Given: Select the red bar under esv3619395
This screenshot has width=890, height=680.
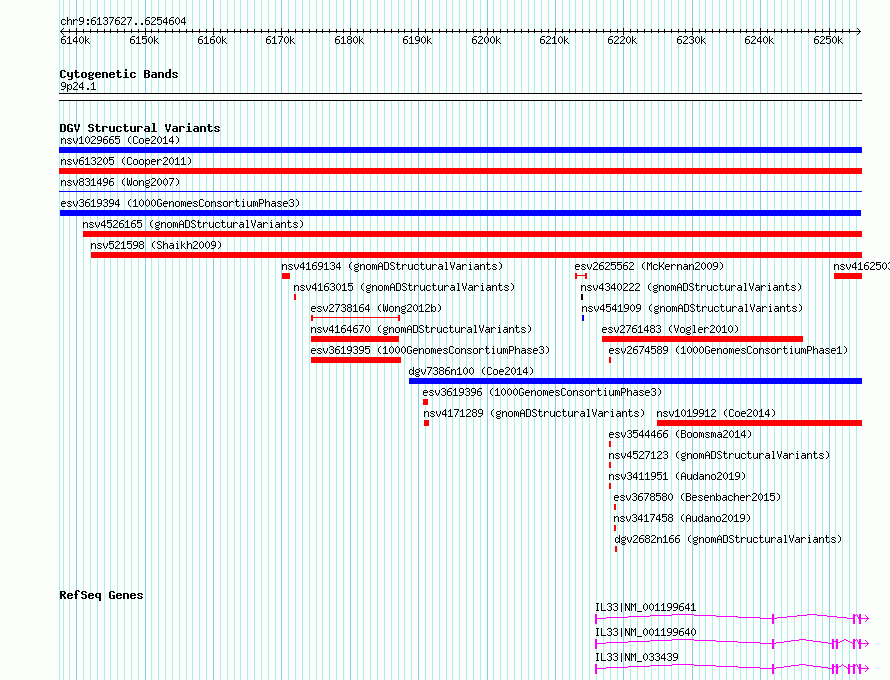Looking at the screenshot, I should [356, 360].
